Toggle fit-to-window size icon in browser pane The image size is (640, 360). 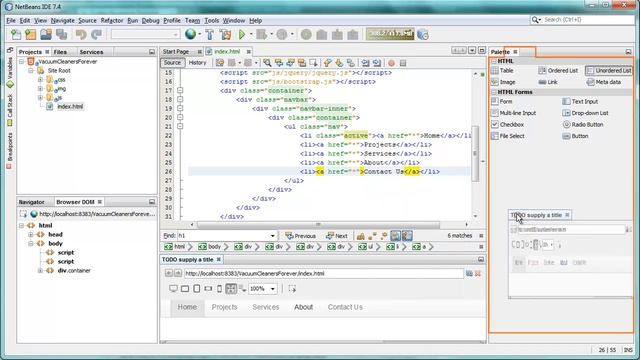(231, 289)
